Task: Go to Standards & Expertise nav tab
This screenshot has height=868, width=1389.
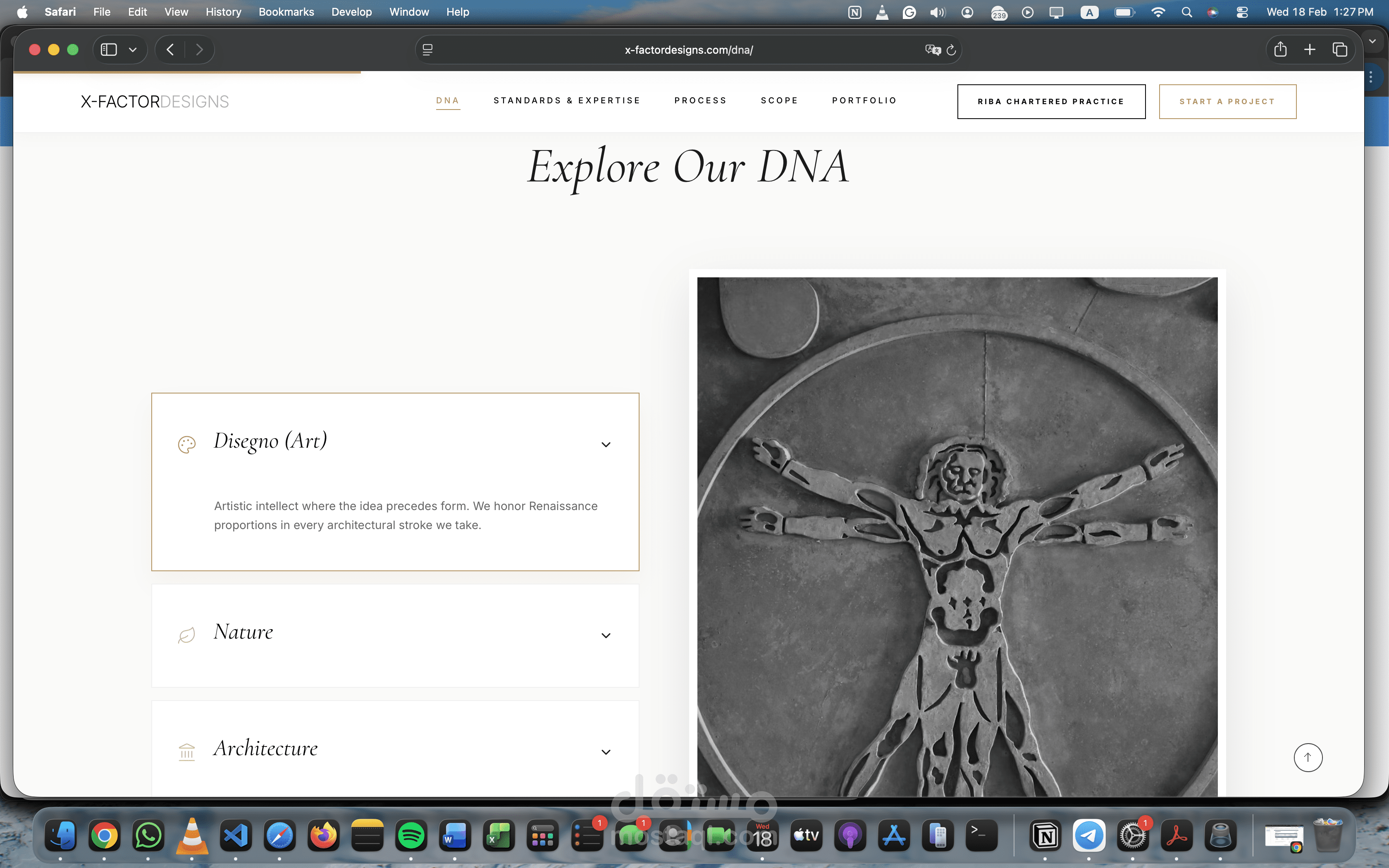Action: click(x=566, y=100)
